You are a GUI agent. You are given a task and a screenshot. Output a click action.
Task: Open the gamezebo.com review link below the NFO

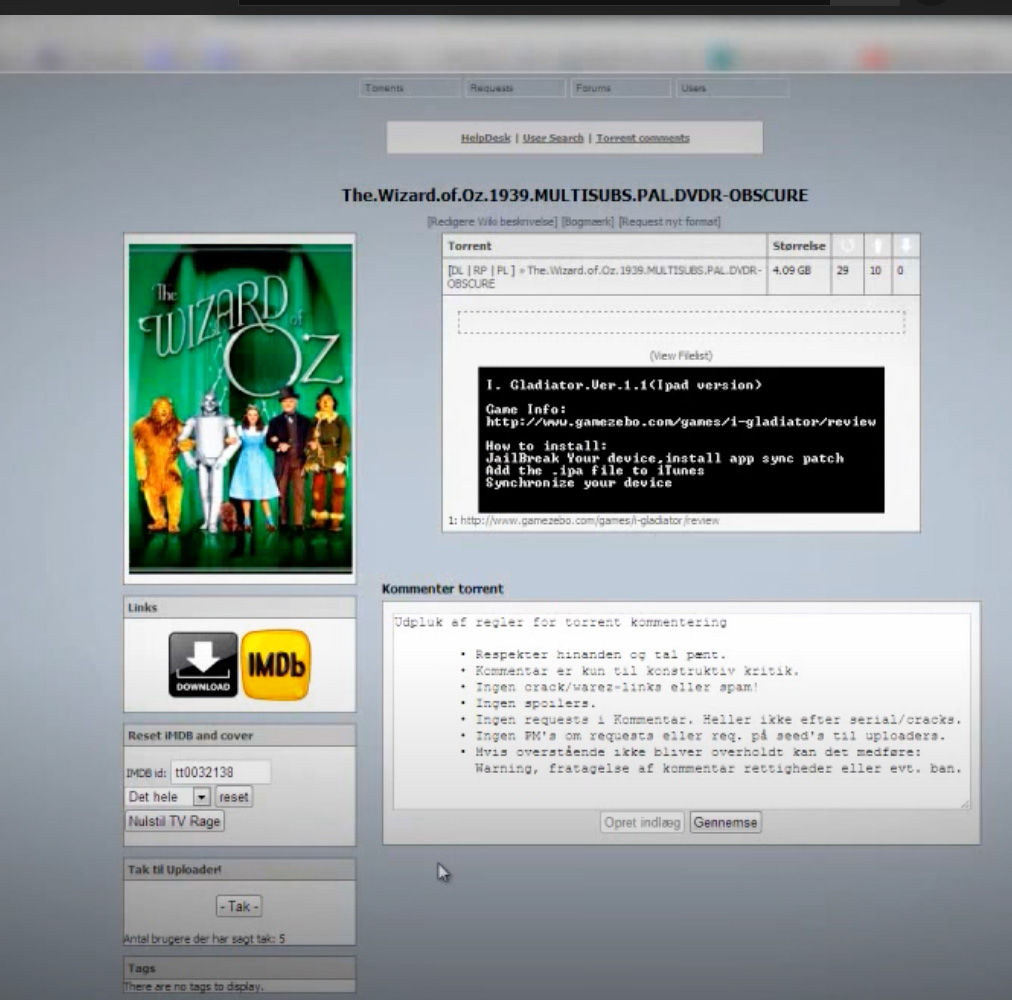pyautogui.click(x=589, y=520)
